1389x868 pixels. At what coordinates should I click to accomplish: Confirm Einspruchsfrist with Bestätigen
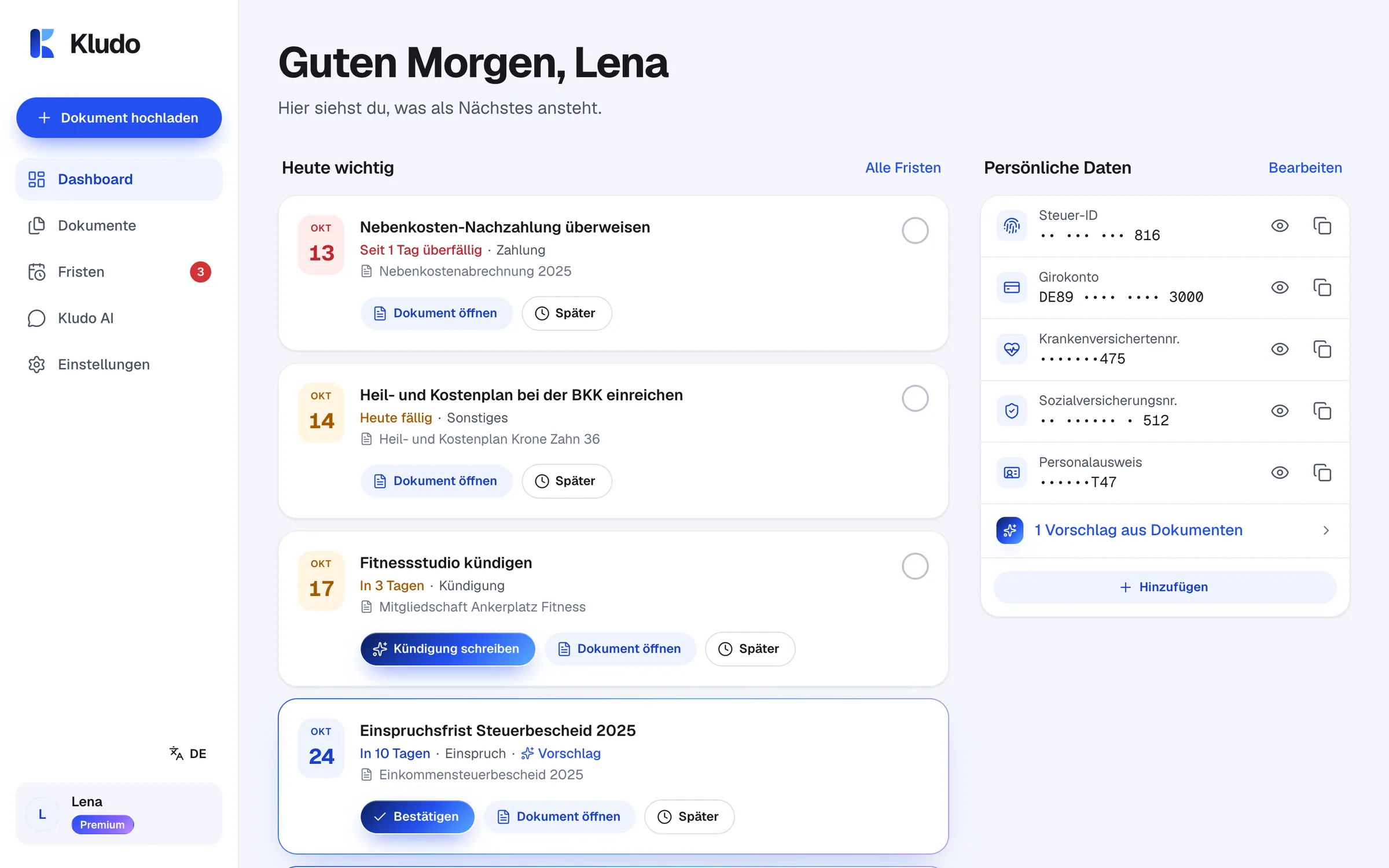click(417, 816)
